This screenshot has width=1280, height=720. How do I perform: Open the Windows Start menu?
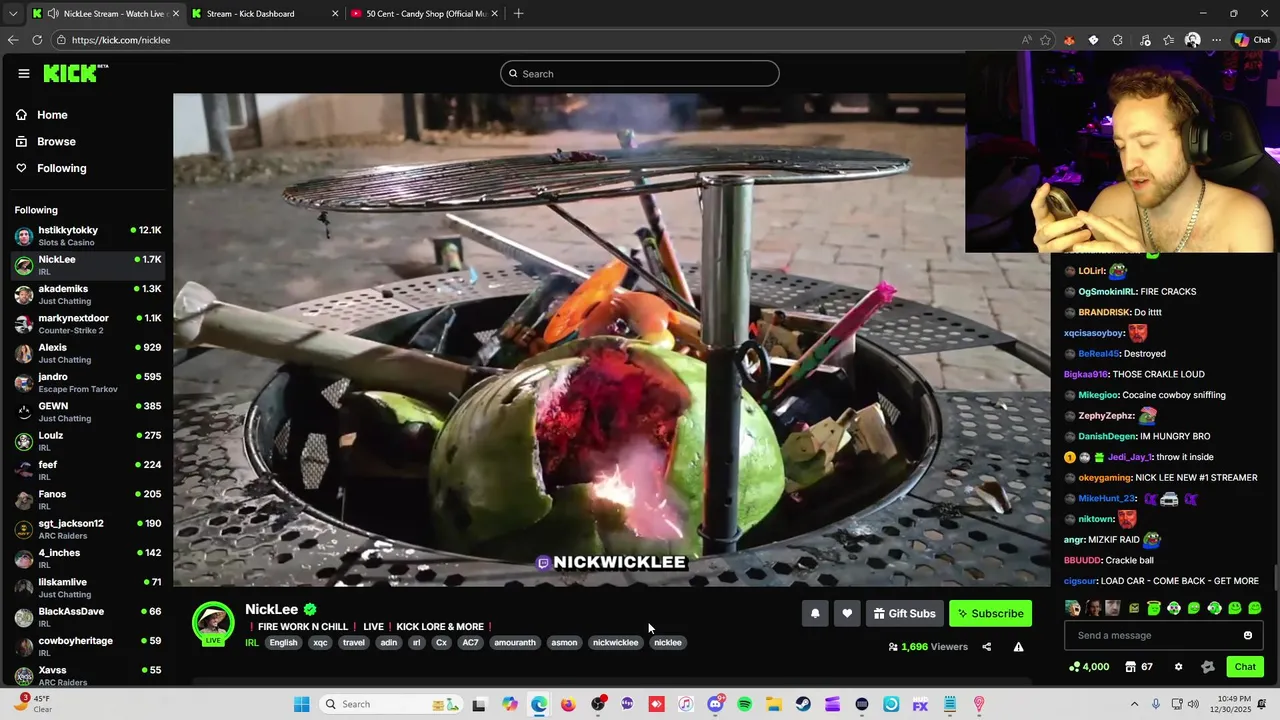click(x=302, y=704)
